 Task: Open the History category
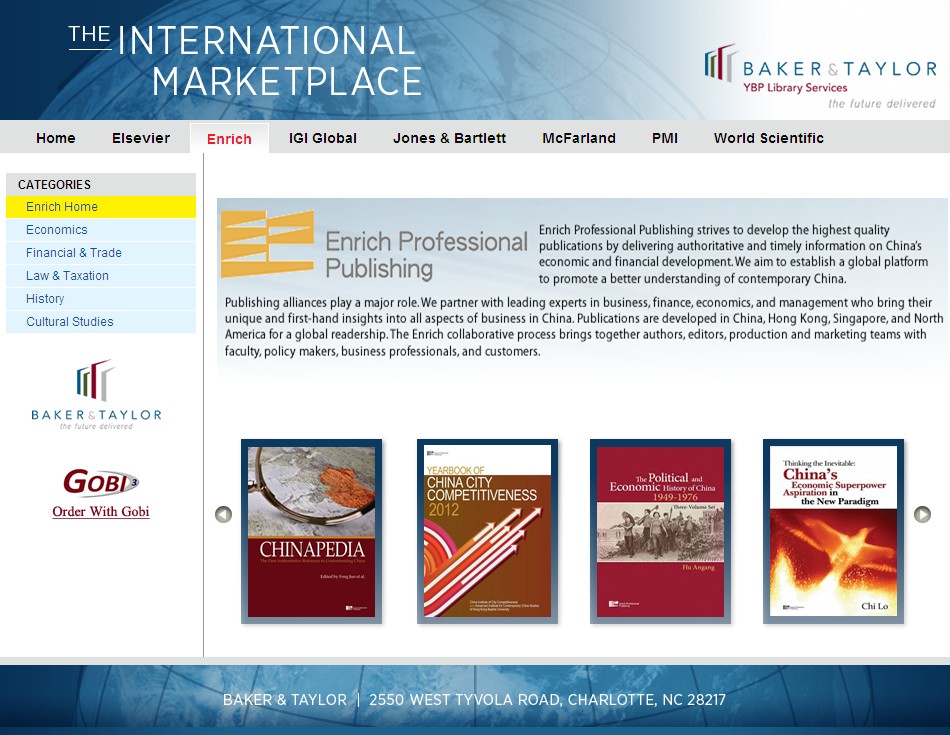[x=101, y=299]
